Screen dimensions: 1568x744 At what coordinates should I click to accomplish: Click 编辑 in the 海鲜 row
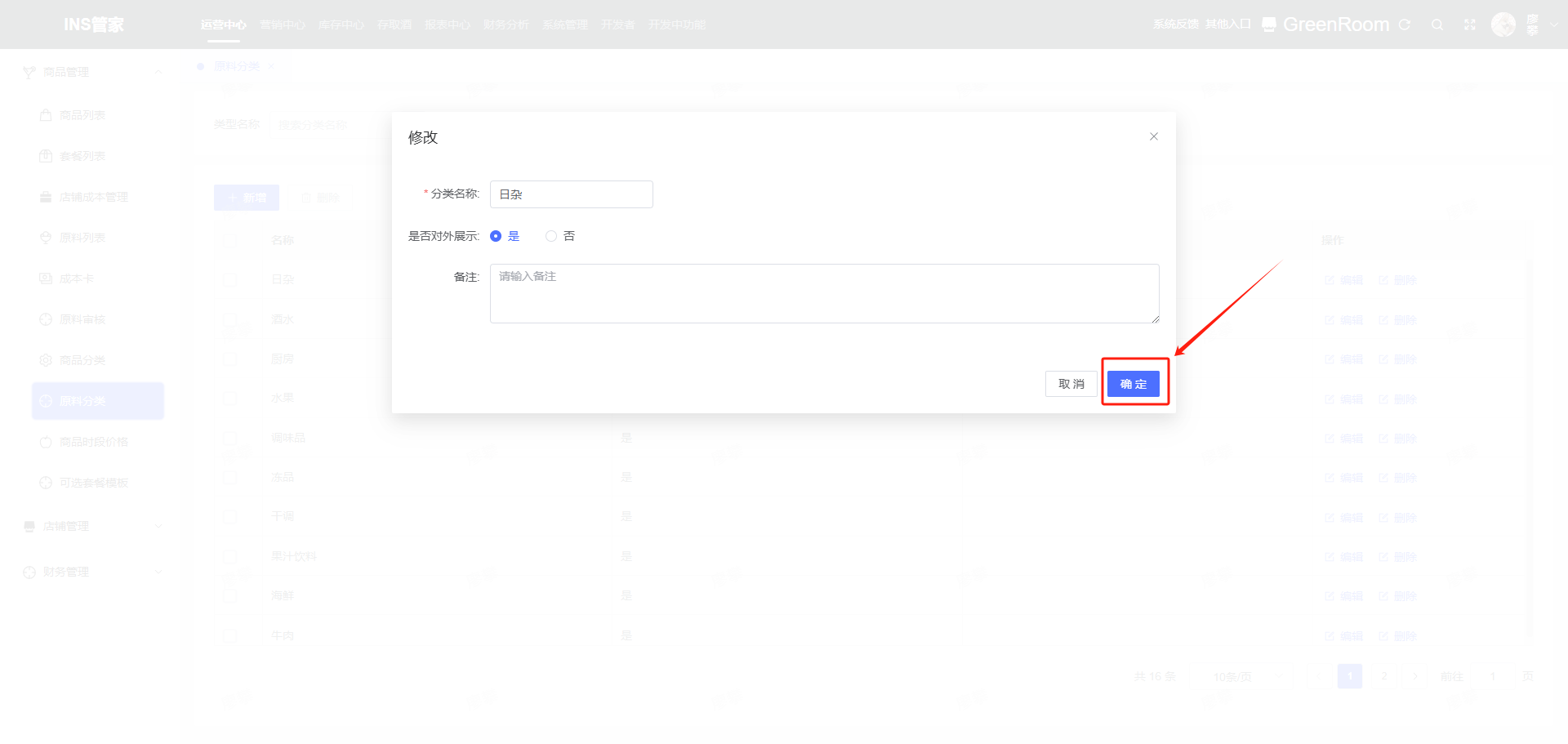point(1344,596)
